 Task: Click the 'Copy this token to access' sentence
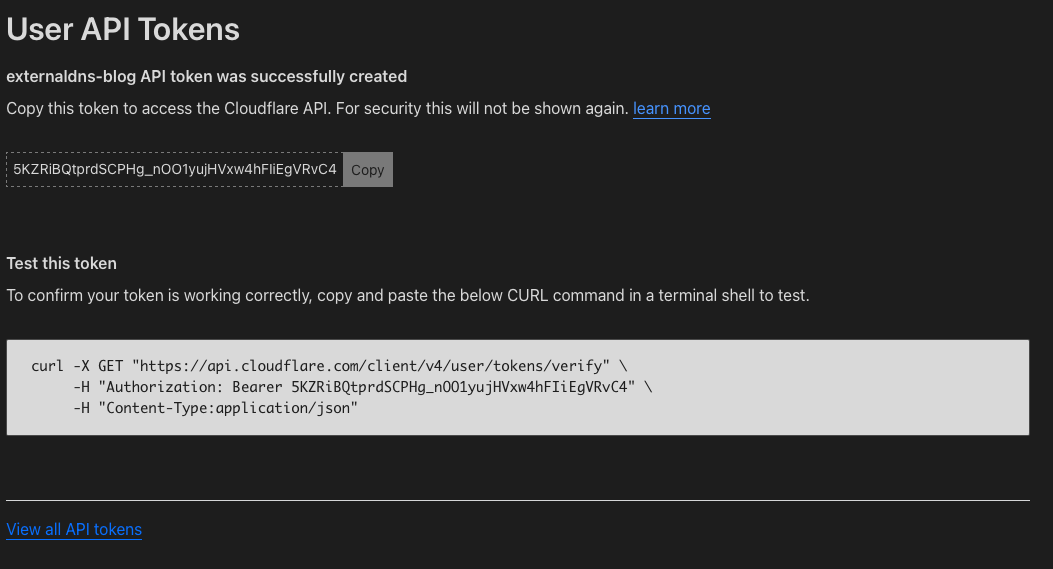click(317, 109)
